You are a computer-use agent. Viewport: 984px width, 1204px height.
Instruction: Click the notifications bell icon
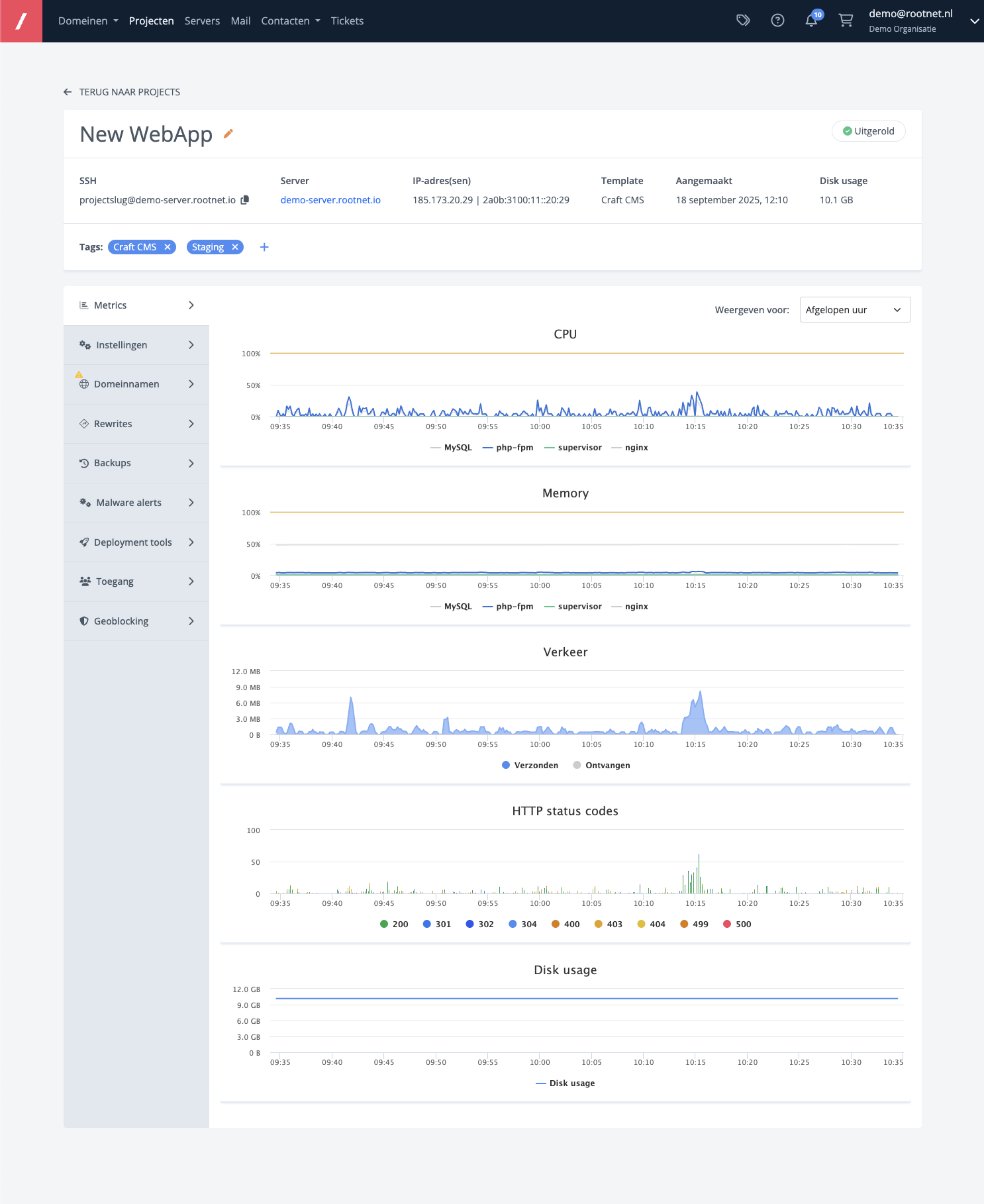click(811, 21)
